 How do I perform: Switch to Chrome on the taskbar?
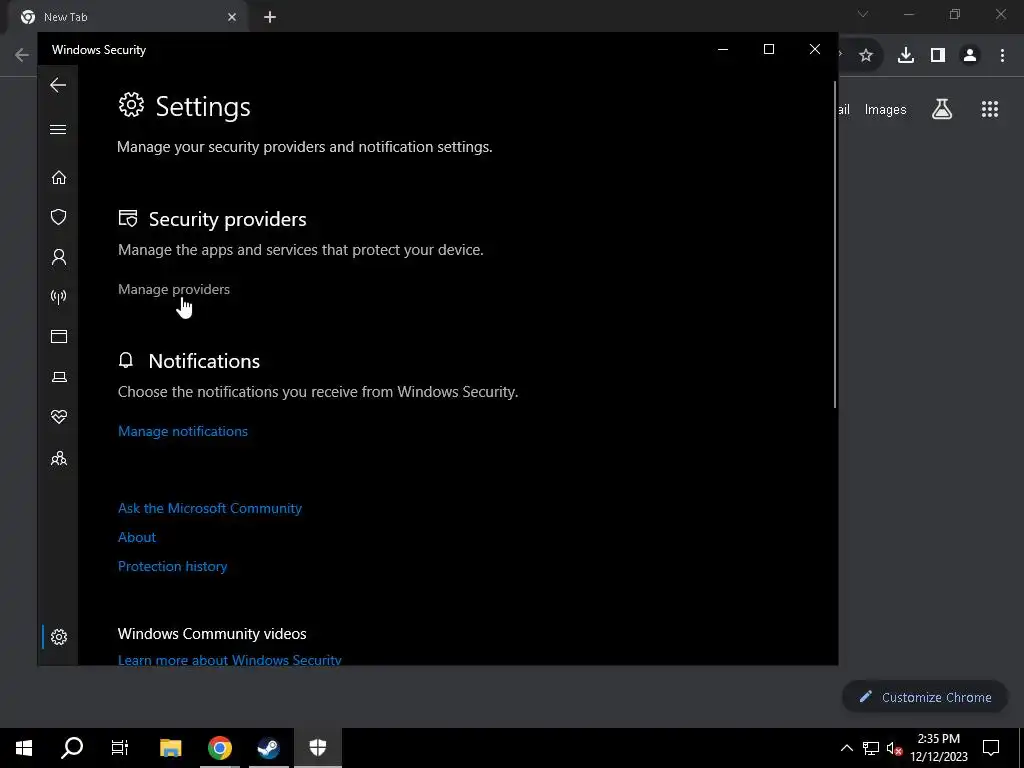coord(220,748)
